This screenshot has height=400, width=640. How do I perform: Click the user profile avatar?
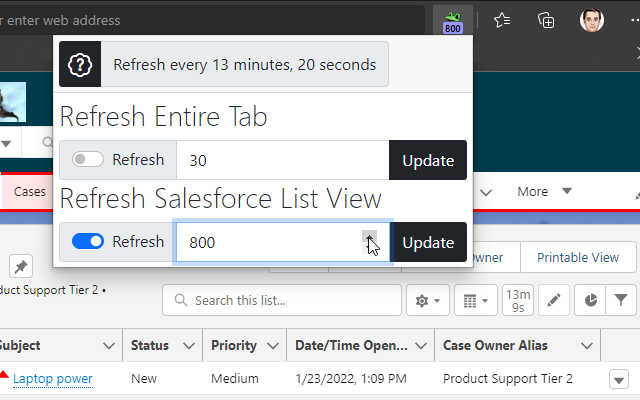point(592,20)
